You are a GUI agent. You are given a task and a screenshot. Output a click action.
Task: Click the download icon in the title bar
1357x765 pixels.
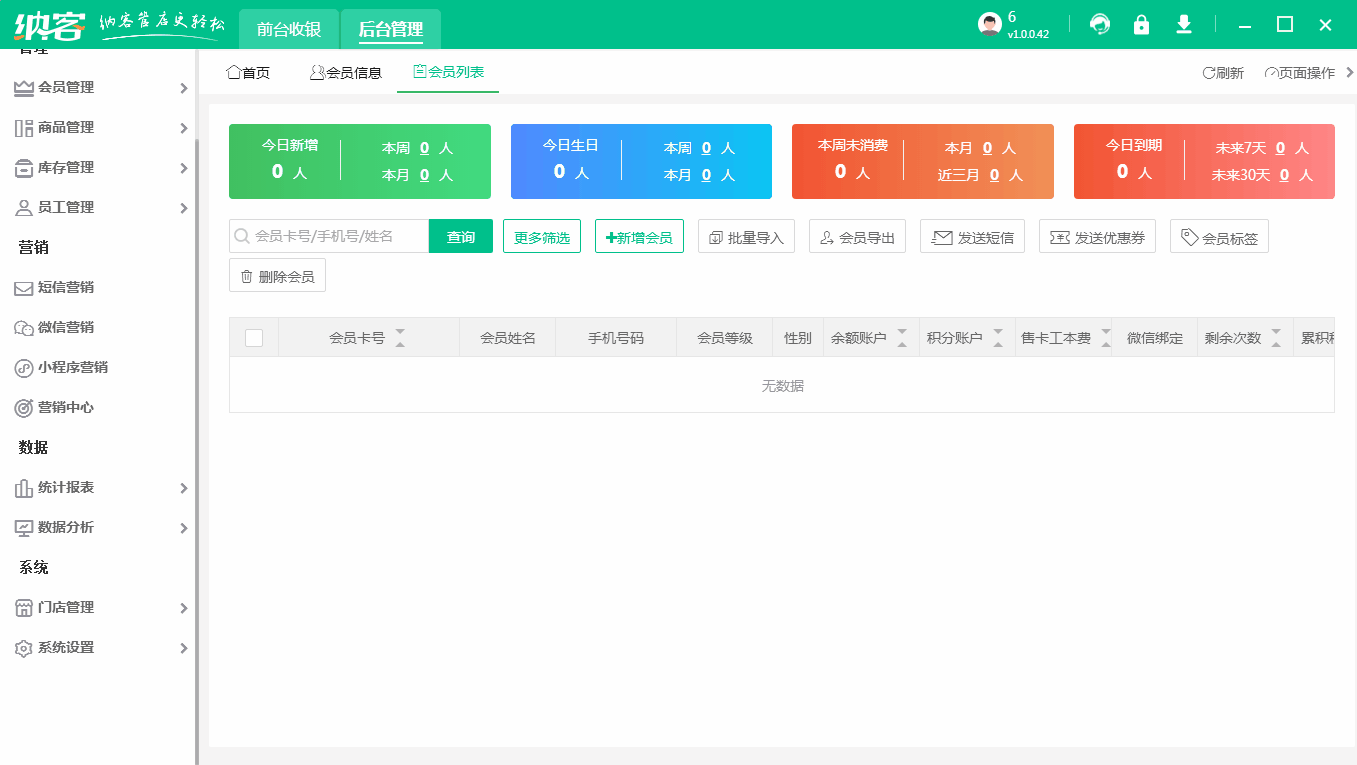[x=1183, y=25]
